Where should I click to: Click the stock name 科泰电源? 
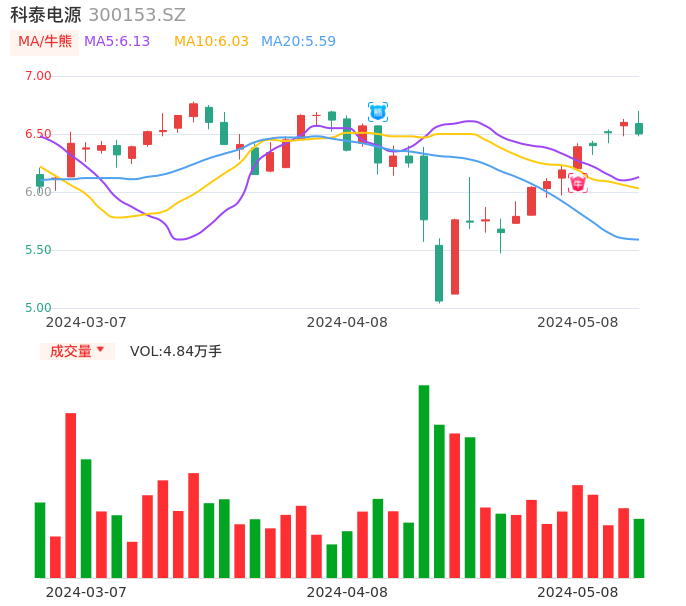click(x=46, y=15)
